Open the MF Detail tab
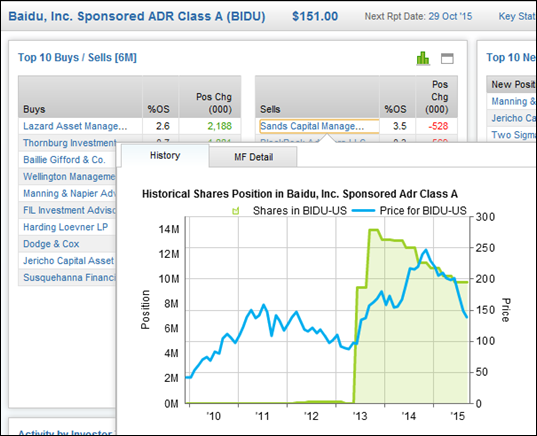 (253, 157)
